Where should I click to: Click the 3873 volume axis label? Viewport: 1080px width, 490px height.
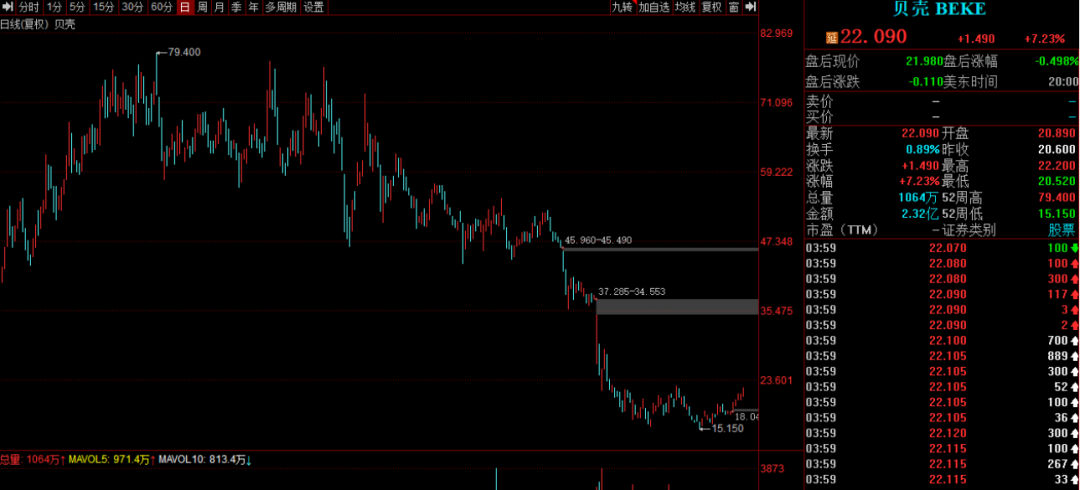point(773,469)
